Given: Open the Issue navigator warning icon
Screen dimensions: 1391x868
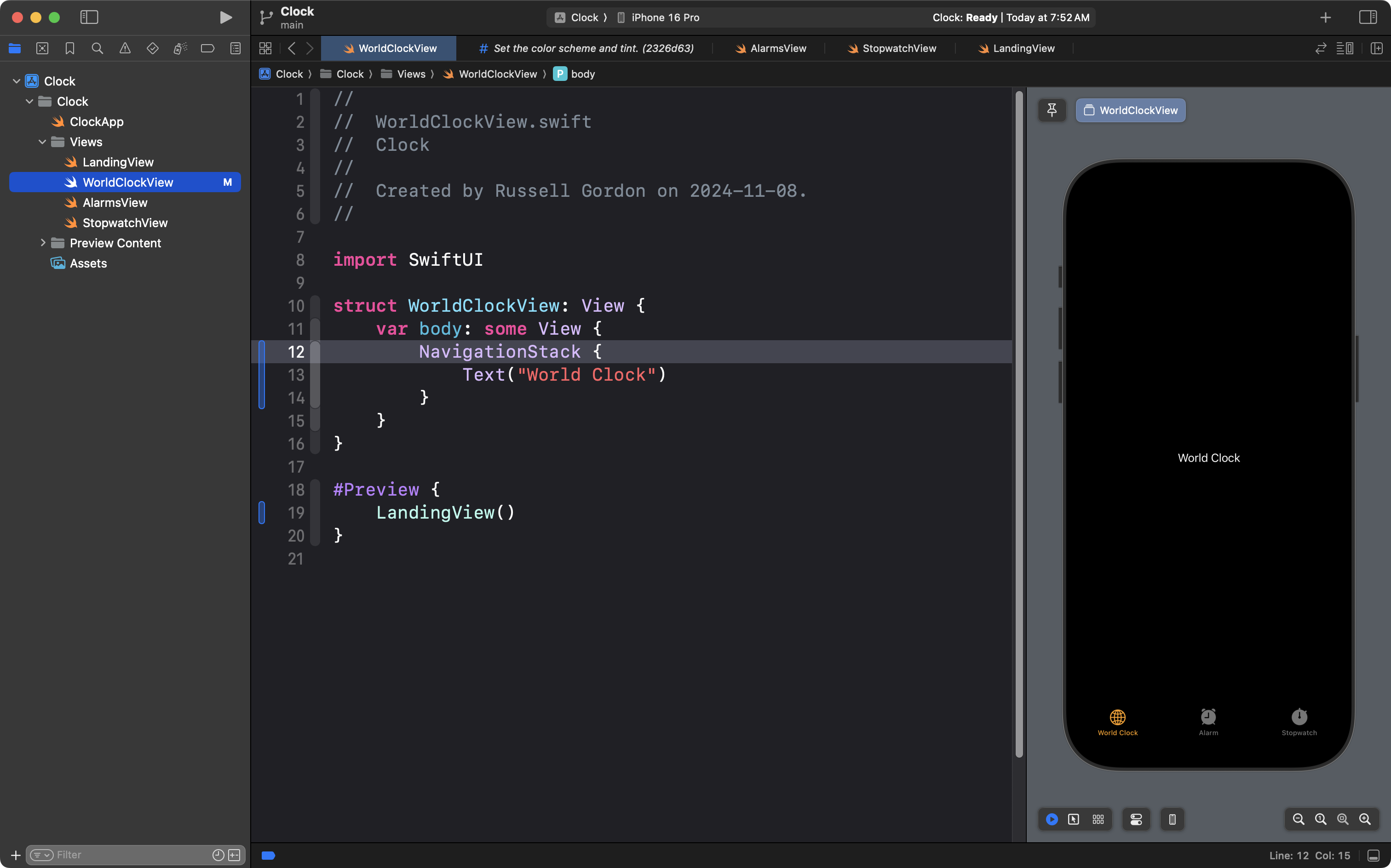Looking at the screenshot, I should 125,49.
